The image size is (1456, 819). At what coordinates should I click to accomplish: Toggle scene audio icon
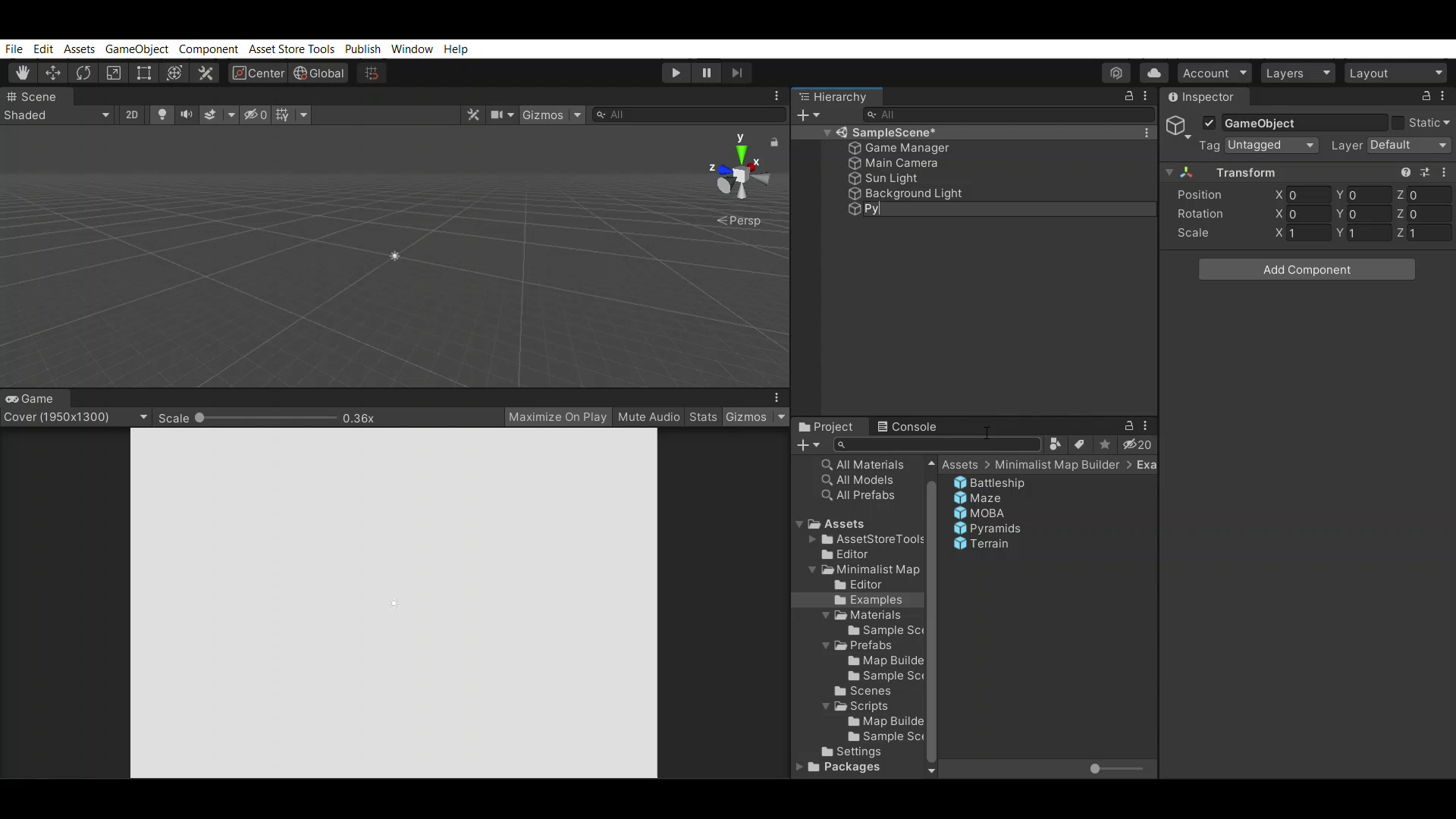point(186,115)
